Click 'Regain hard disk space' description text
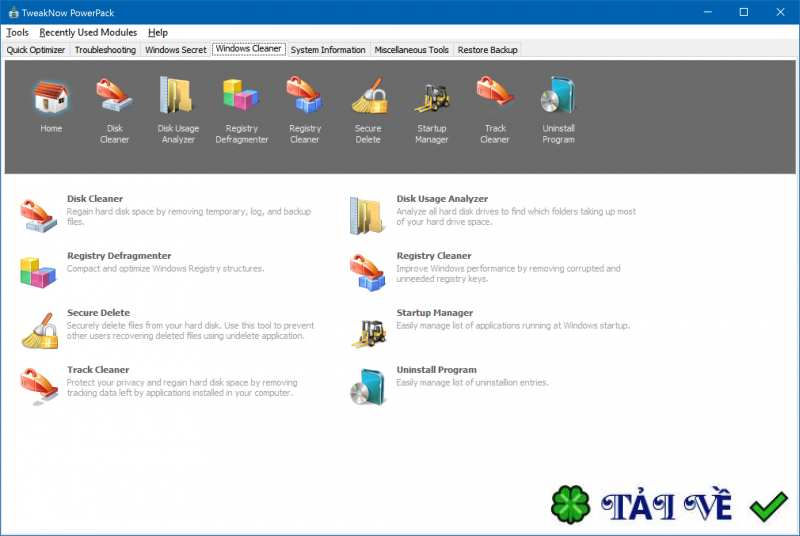 [x=189, y=217]
